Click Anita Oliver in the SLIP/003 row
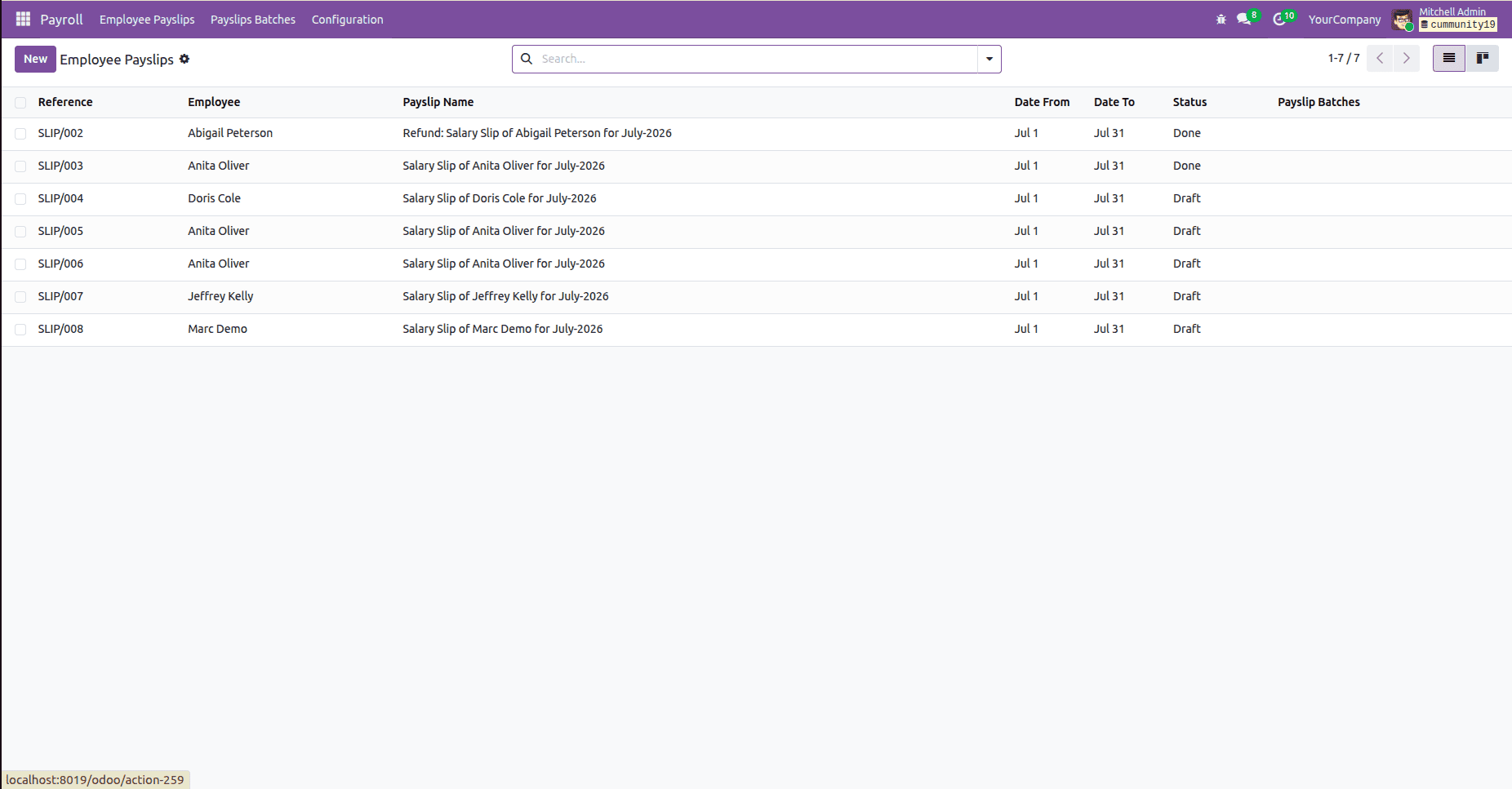Image resolution: width=1512 pixels, height=789 pixels. (219, 166)
